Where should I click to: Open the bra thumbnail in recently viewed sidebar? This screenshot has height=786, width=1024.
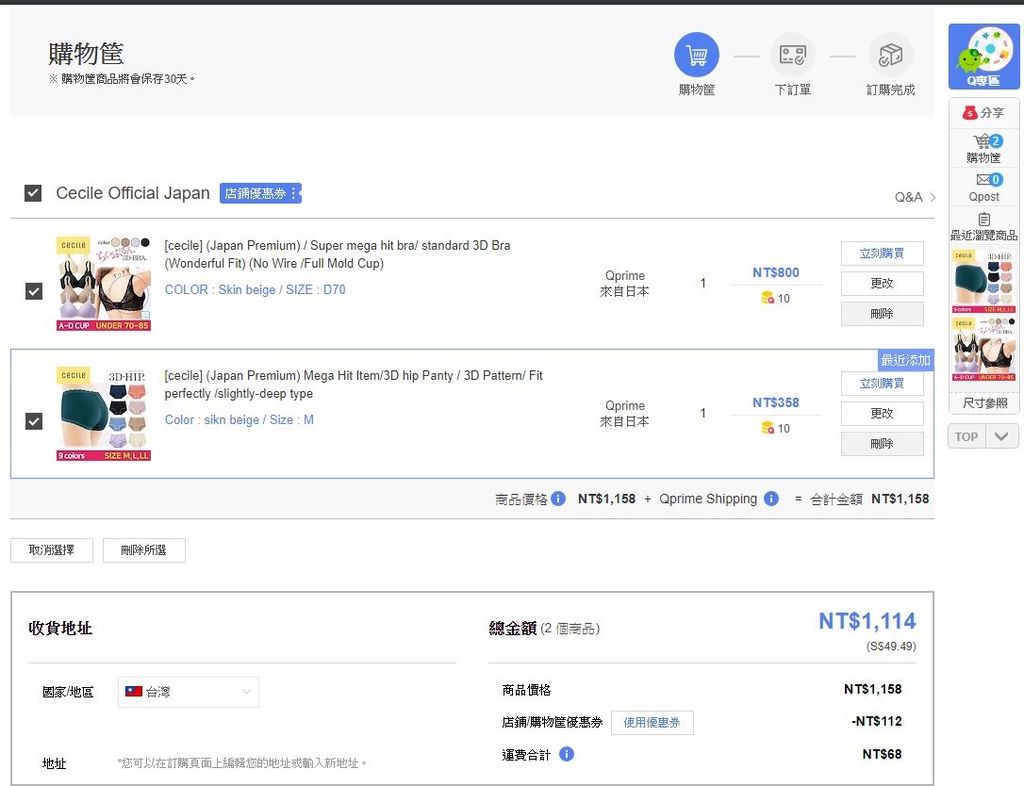coord(984,349)
